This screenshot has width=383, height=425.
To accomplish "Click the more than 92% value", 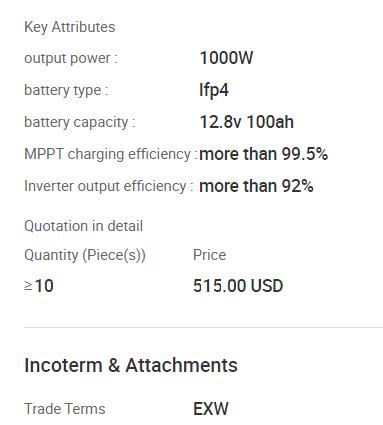I will [x=256, y=186].
